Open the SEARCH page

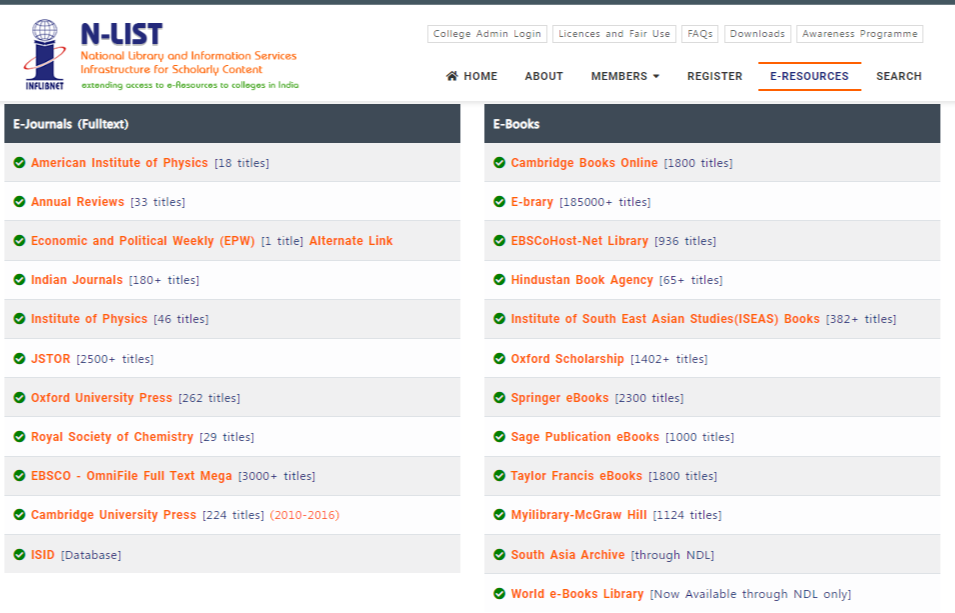[899, 76]
